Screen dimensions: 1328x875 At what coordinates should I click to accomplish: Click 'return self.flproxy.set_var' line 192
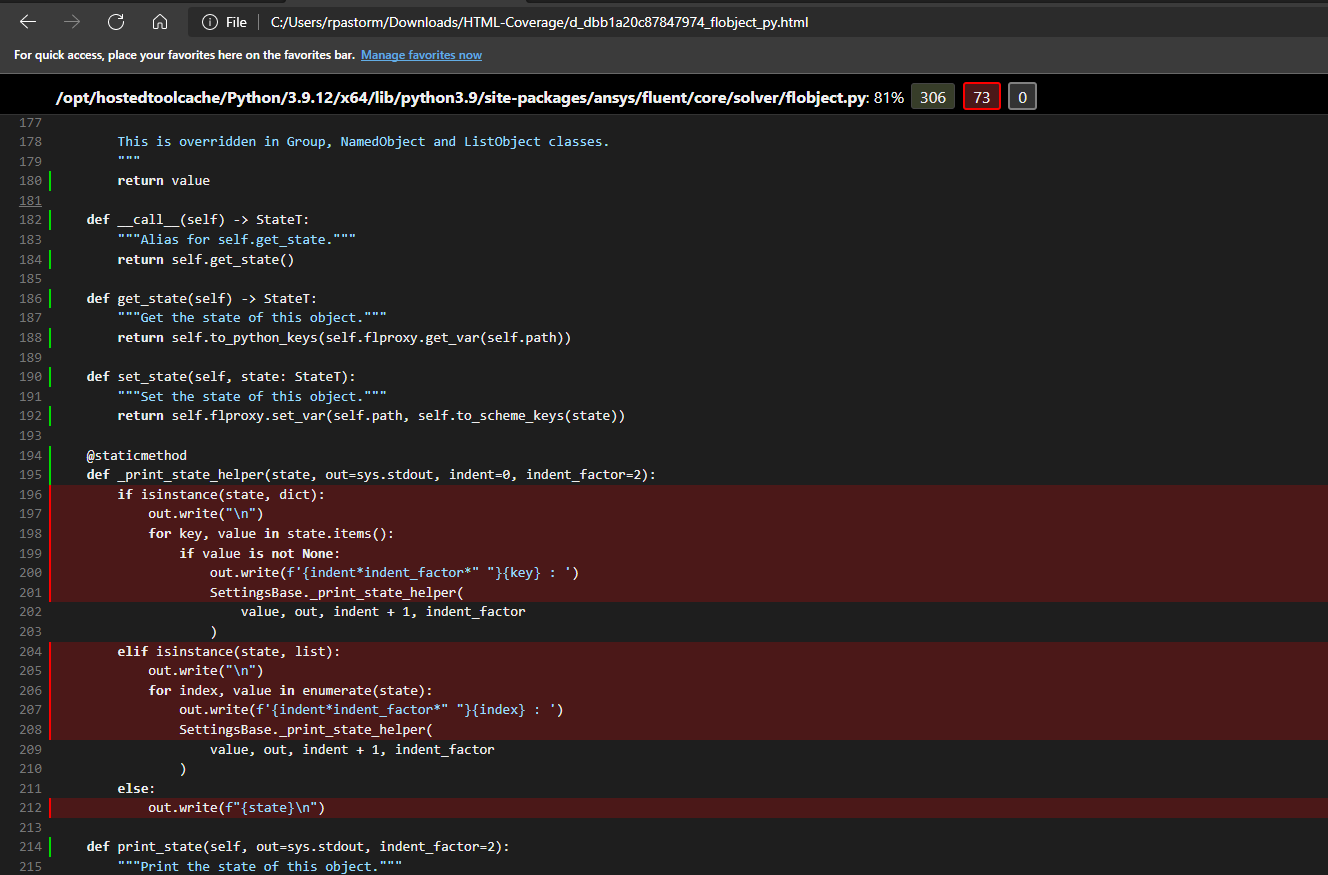coord(371,416)
